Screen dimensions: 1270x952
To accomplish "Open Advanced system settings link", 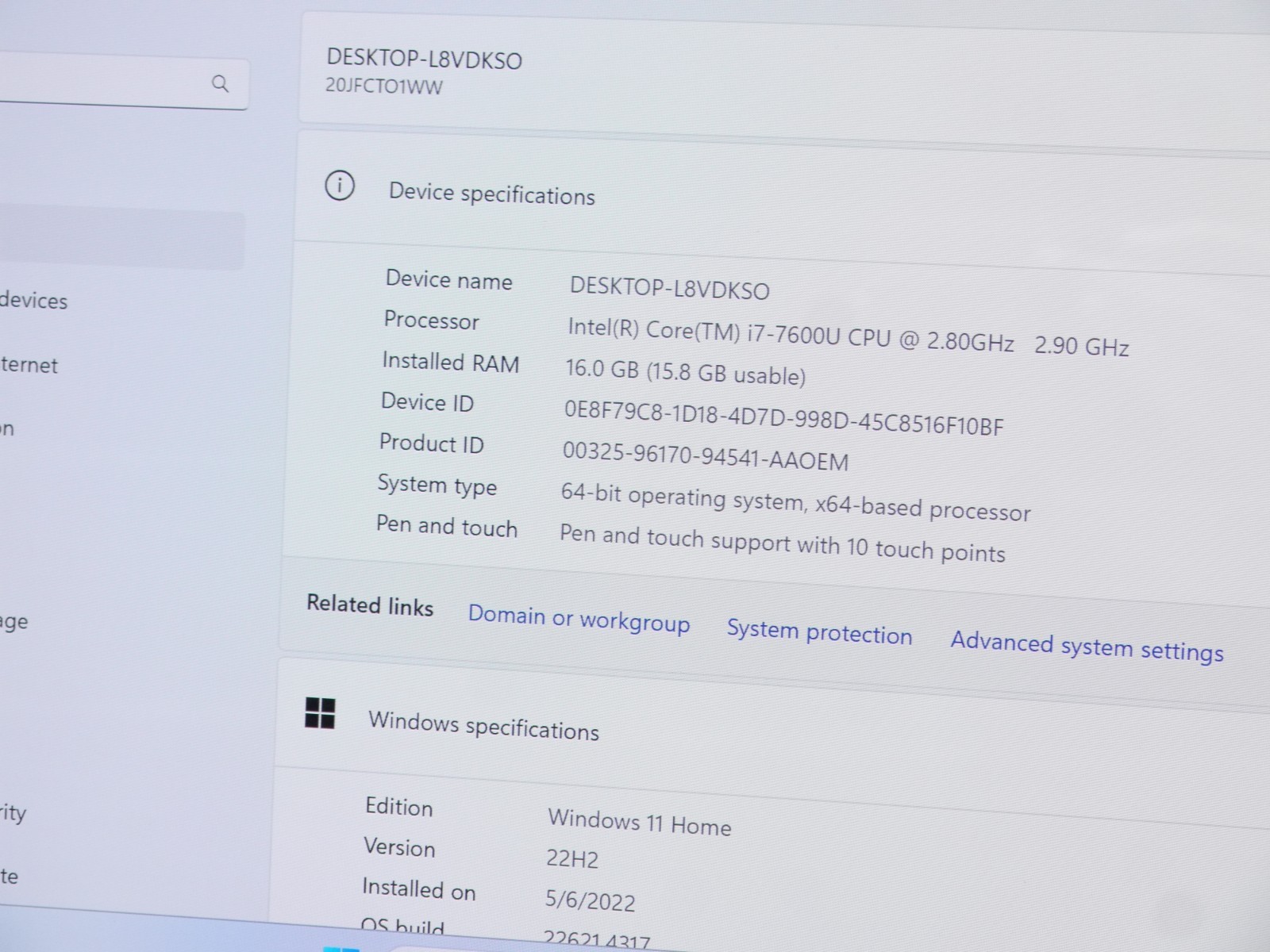I will pos(1087,646).
